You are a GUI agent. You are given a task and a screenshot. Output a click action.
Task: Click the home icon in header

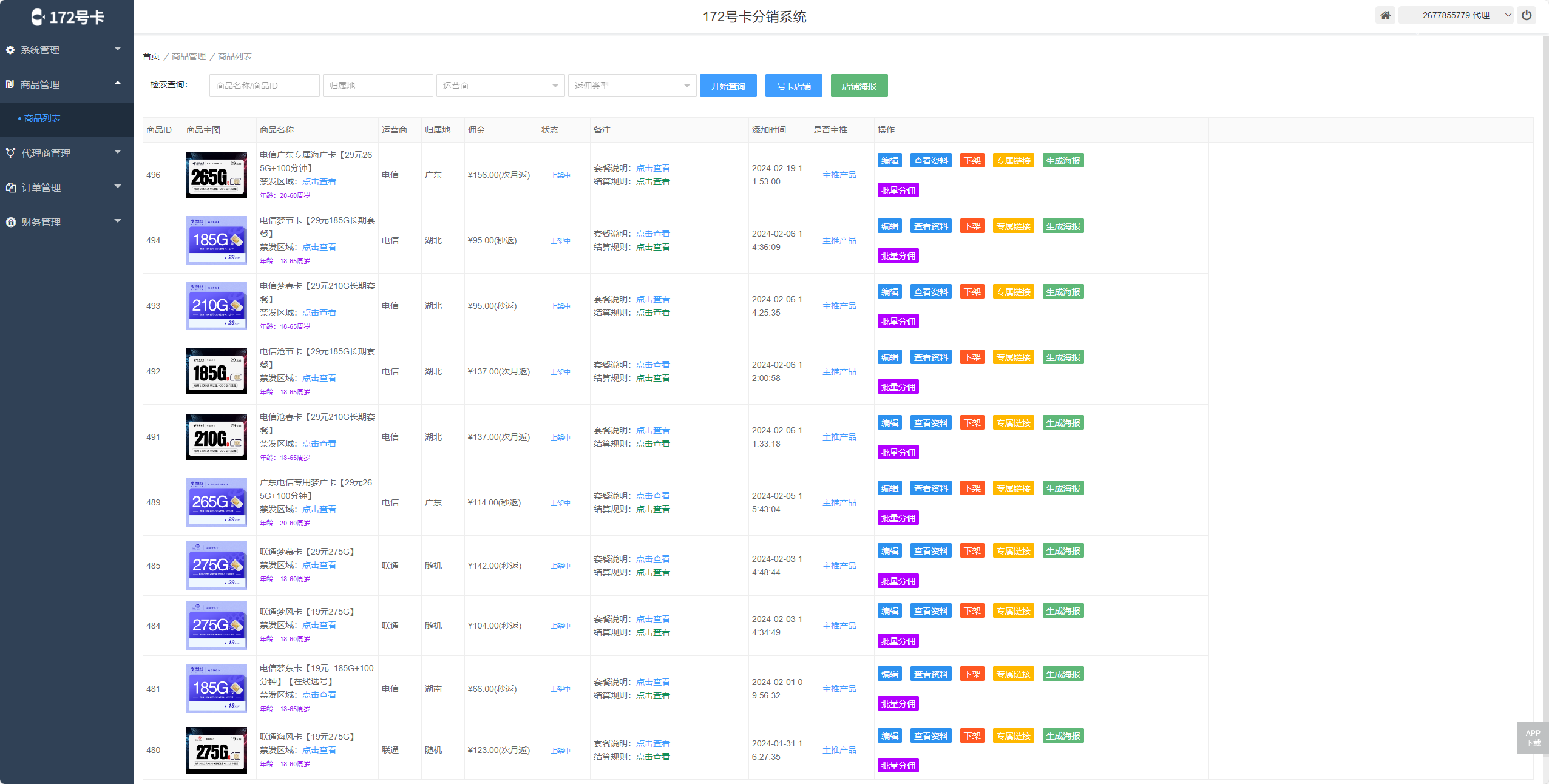click(x=1385, y=15)
